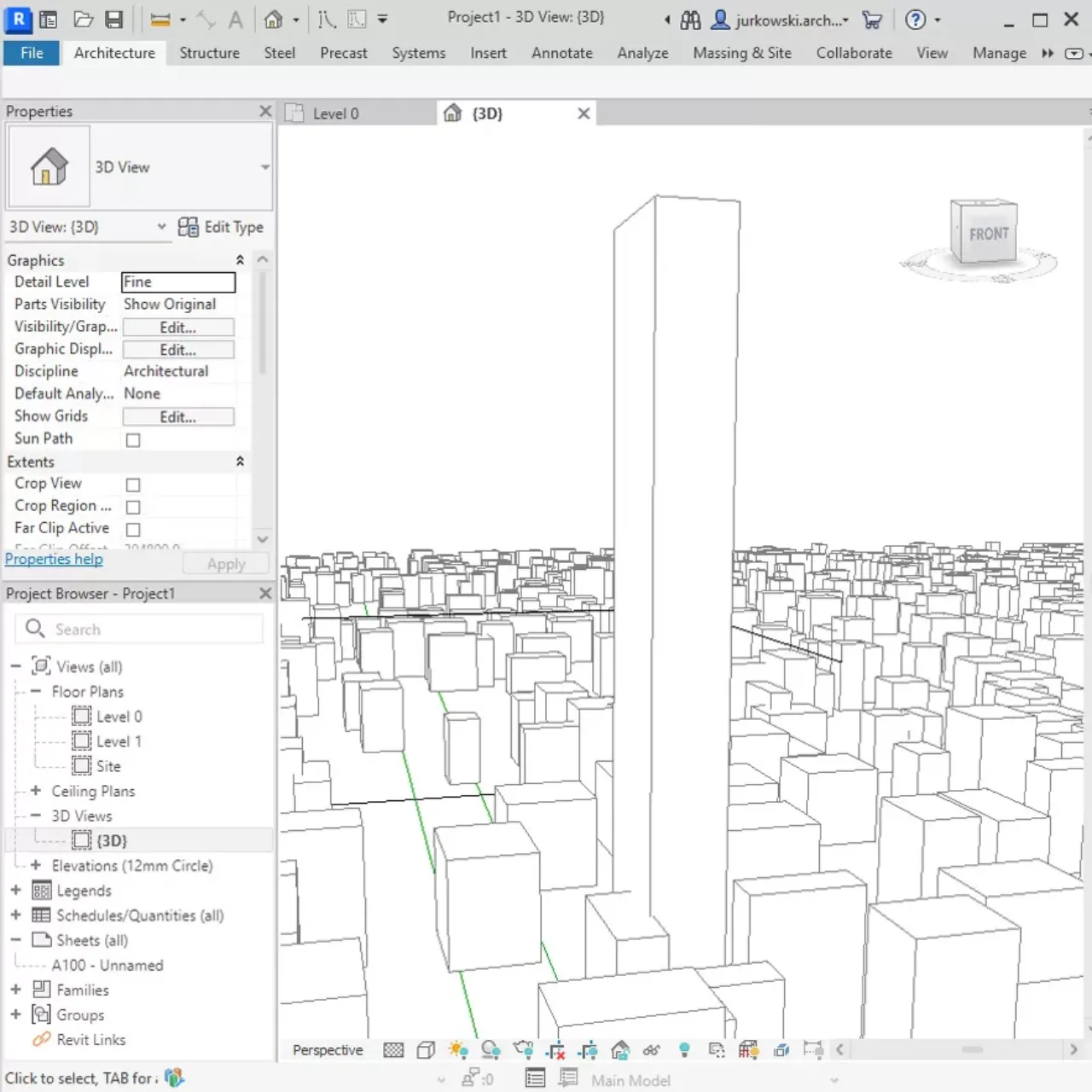
Task: Expand the Ceiling Plans tree node
Action: [x=36, y=791]
